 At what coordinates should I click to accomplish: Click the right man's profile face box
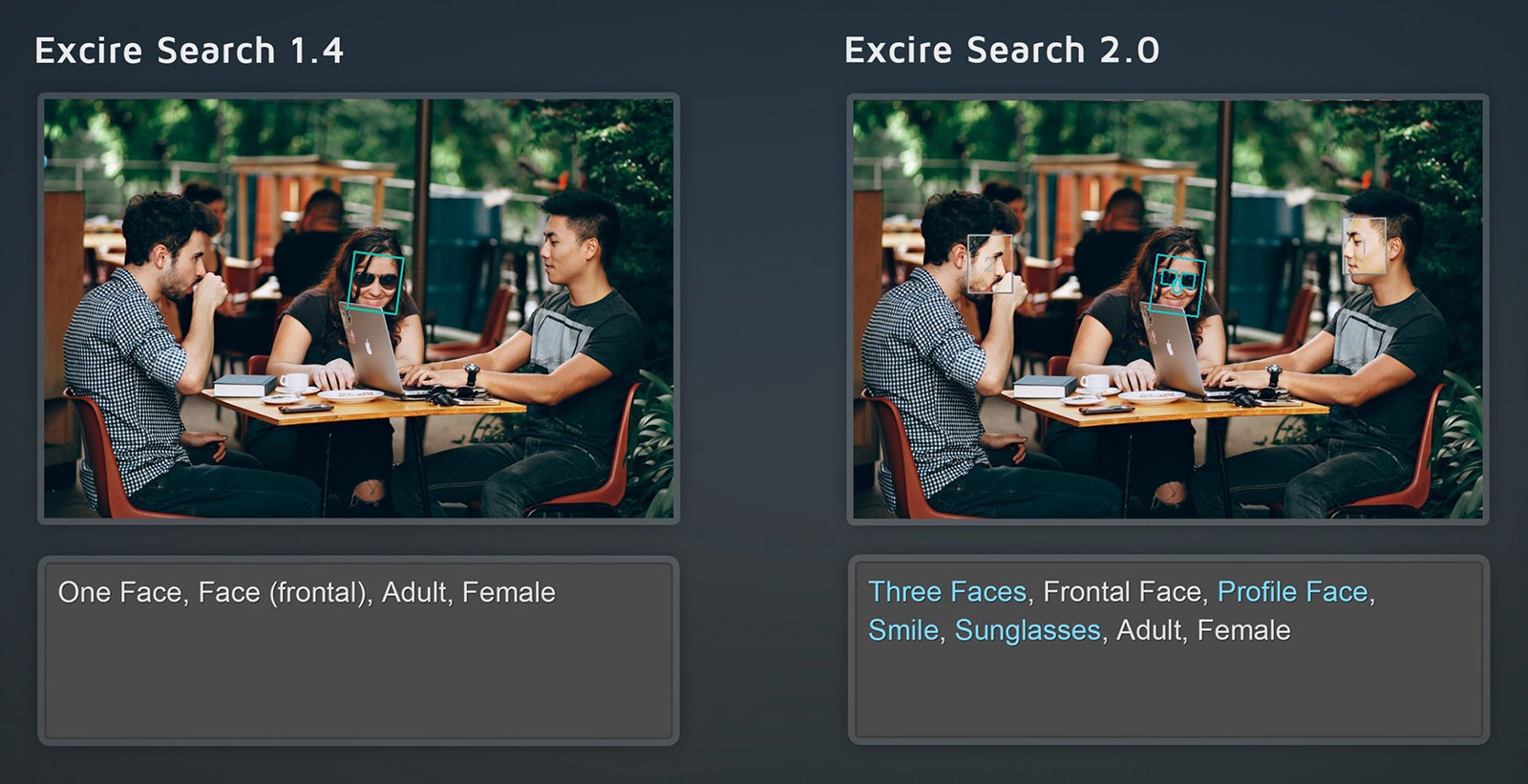1365,245
